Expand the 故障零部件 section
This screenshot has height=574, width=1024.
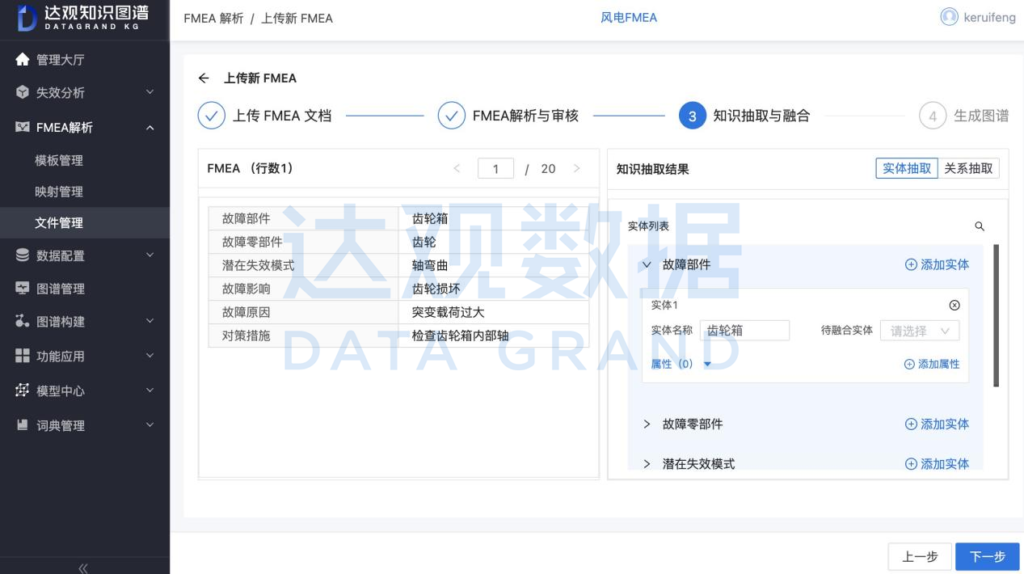click(x=647, y=424)
